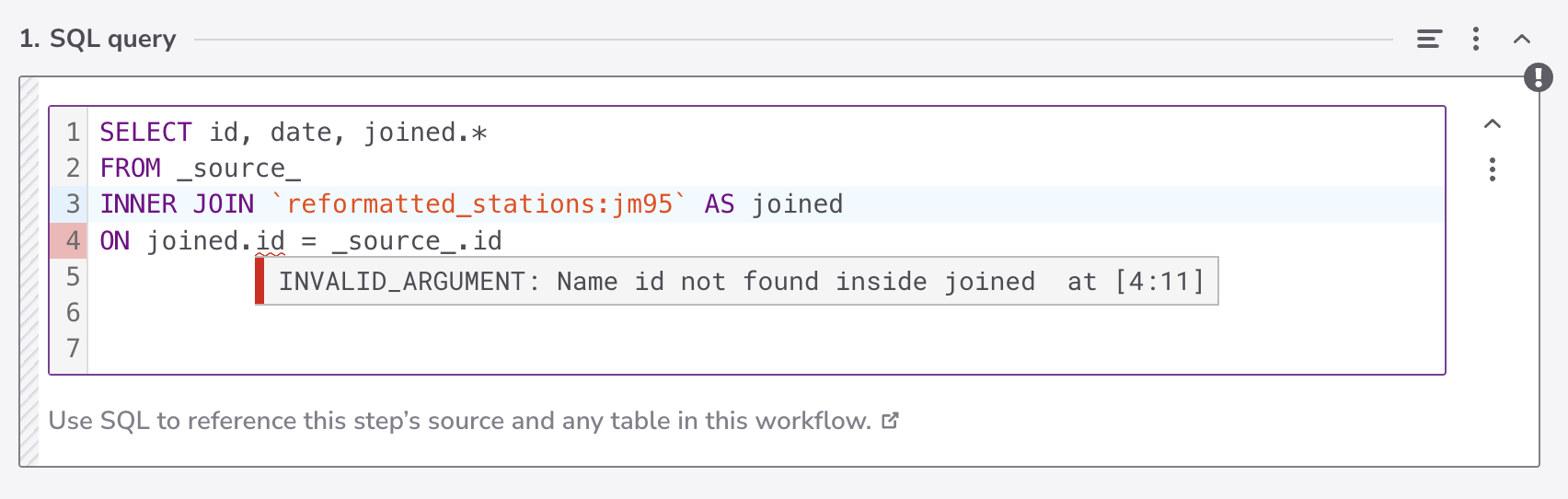The width and height of the screenshot is (1568, 499).
Task: Click the `reformatted_stations:jm95` table reference
Action: click(479, 204)
